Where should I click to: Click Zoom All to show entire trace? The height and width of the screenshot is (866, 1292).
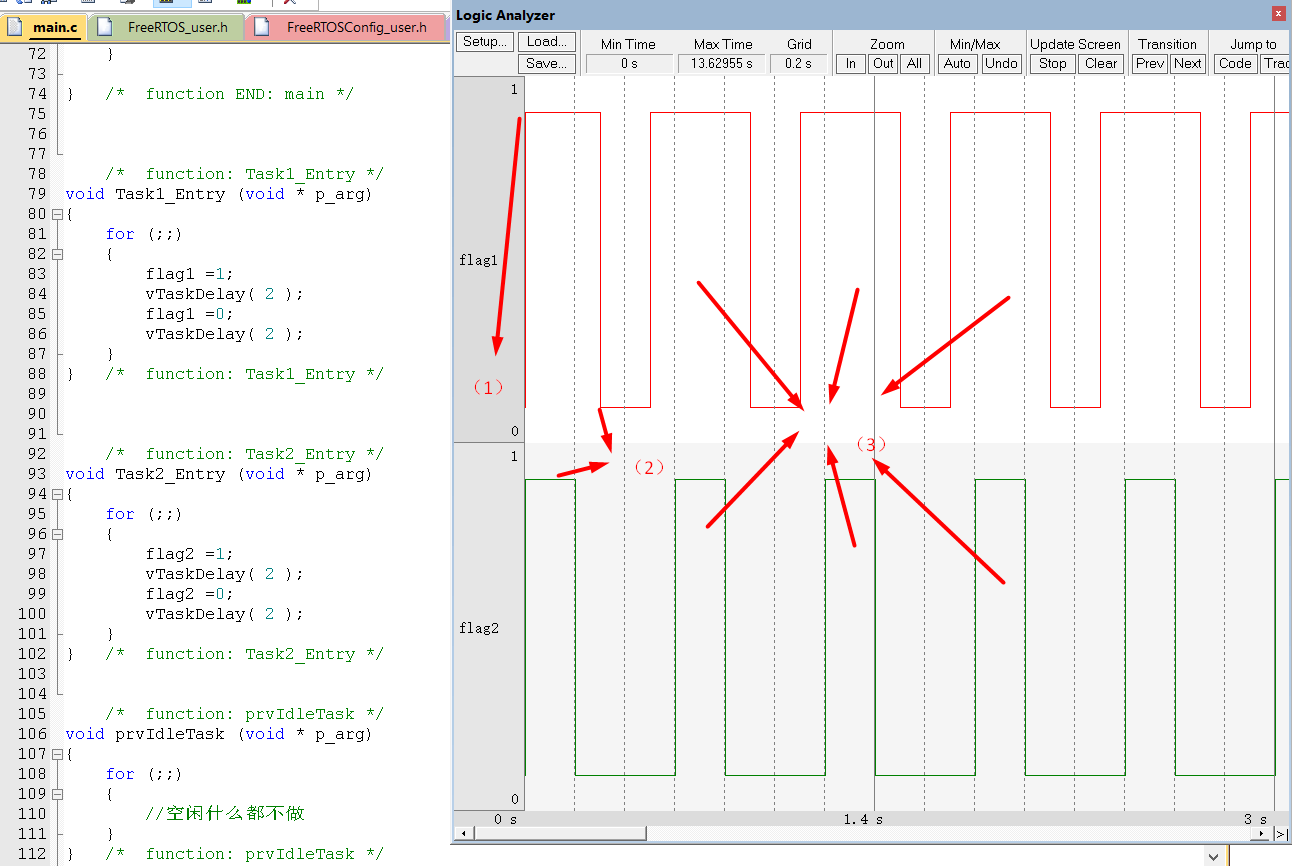point(914,64)
